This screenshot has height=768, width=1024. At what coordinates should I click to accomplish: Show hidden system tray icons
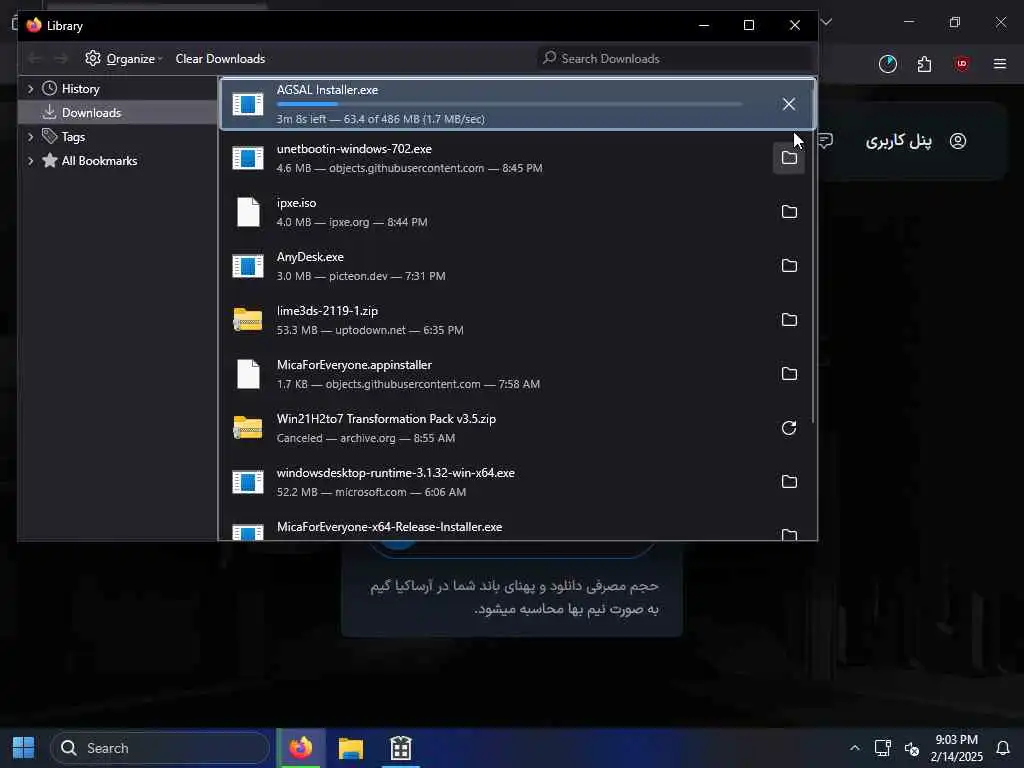point(854,748)
